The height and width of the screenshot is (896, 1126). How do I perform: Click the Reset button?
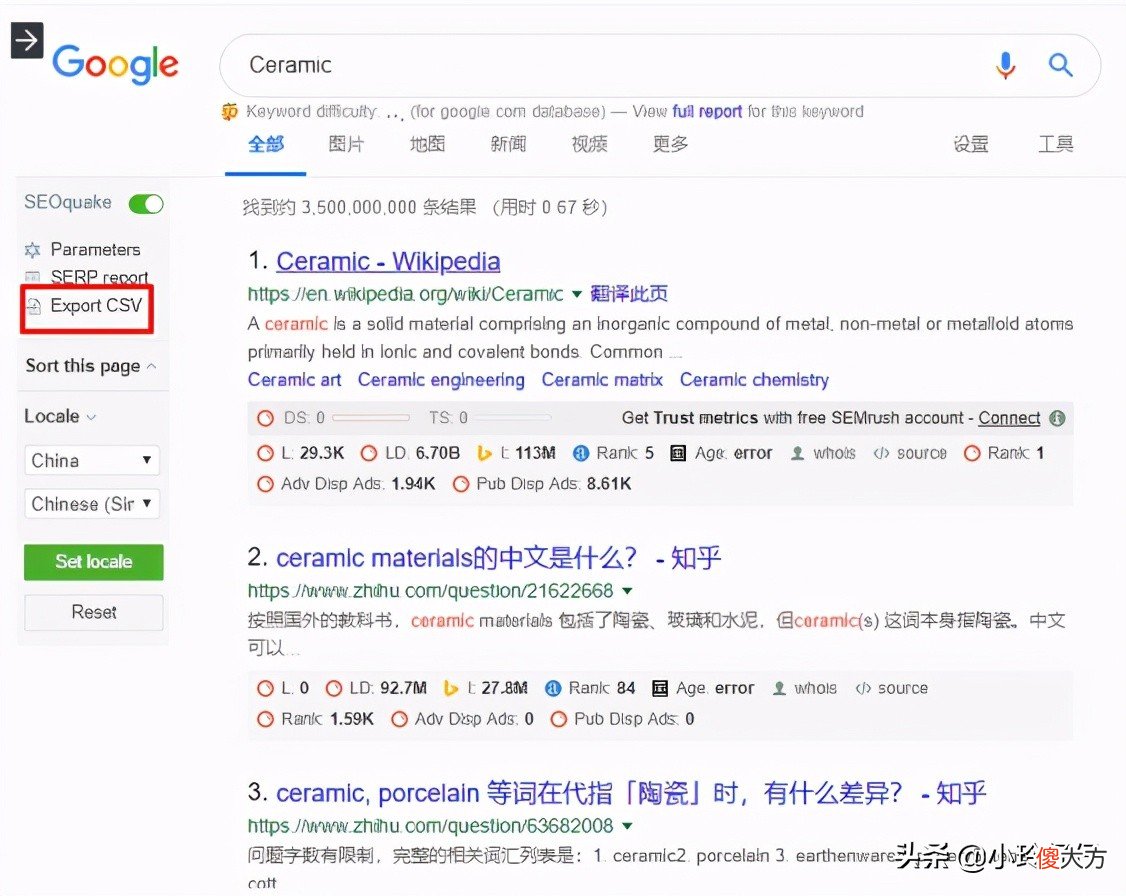coord(93,612)
